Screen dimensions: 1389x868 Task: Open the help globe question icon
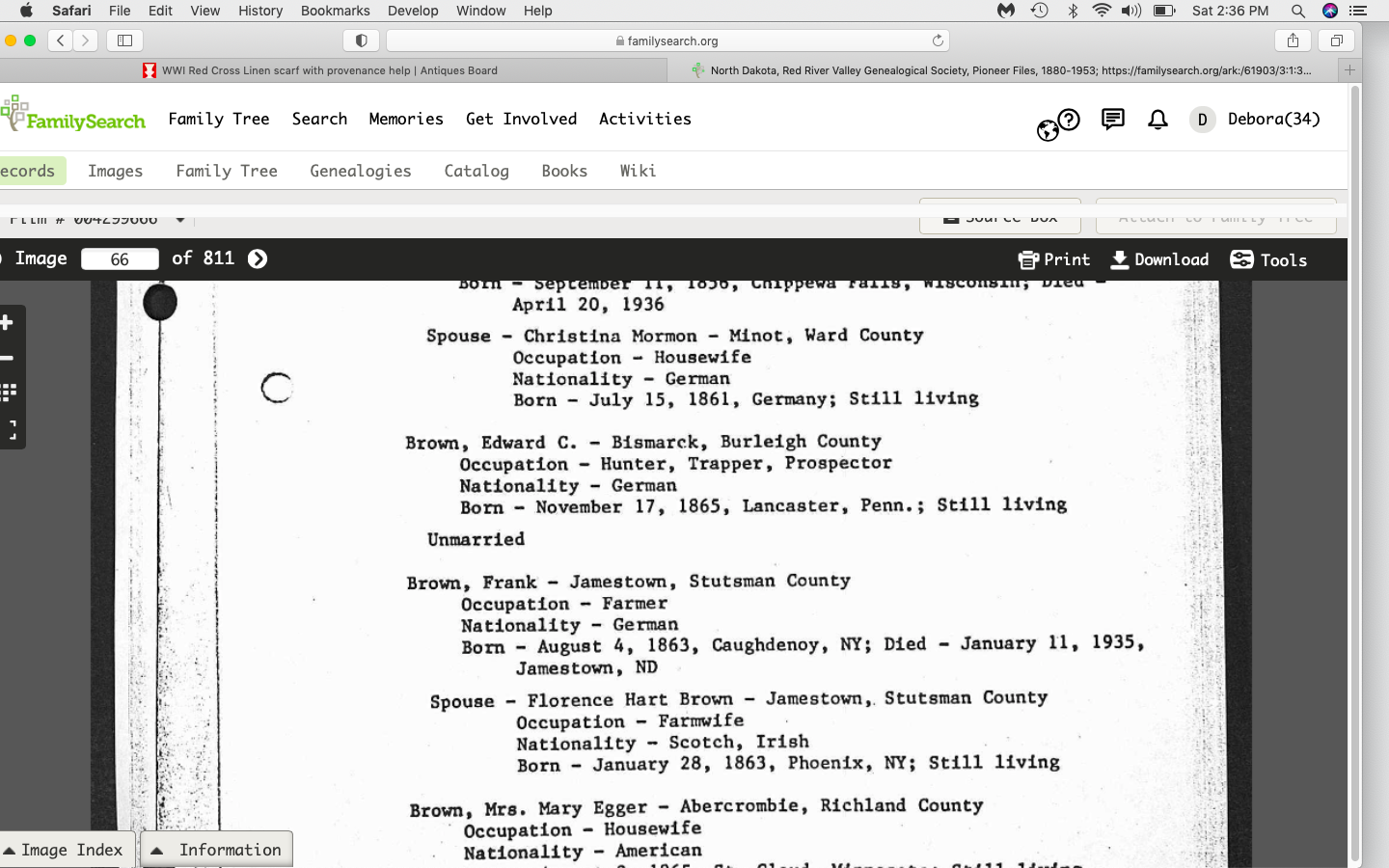[1058, 123]
